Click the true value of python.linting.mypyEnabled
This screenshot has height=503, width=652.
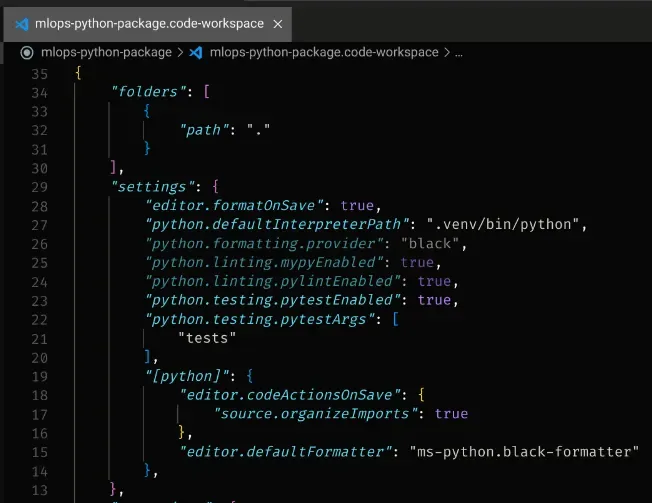click(x=417, y=263)
